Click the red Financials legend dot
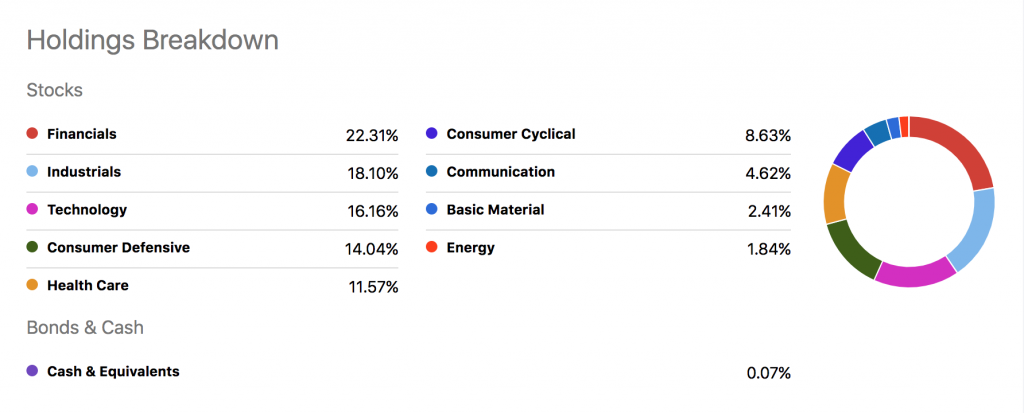The width and height of the screenshot is (1024, 413). 32,133
